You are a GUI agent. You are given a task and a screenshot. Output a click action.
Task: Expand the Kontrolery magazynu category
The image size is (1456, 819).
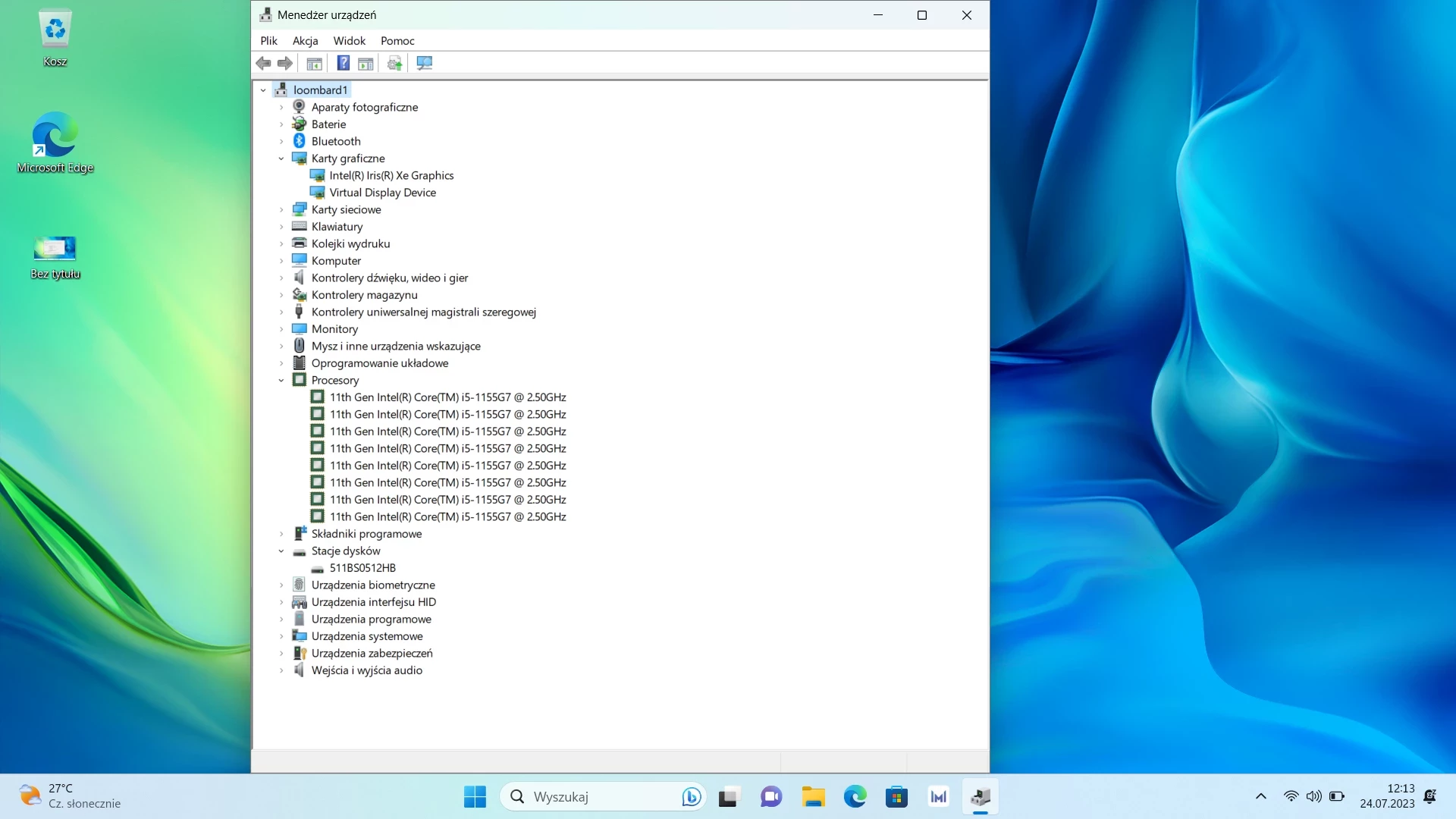point(281,295)
